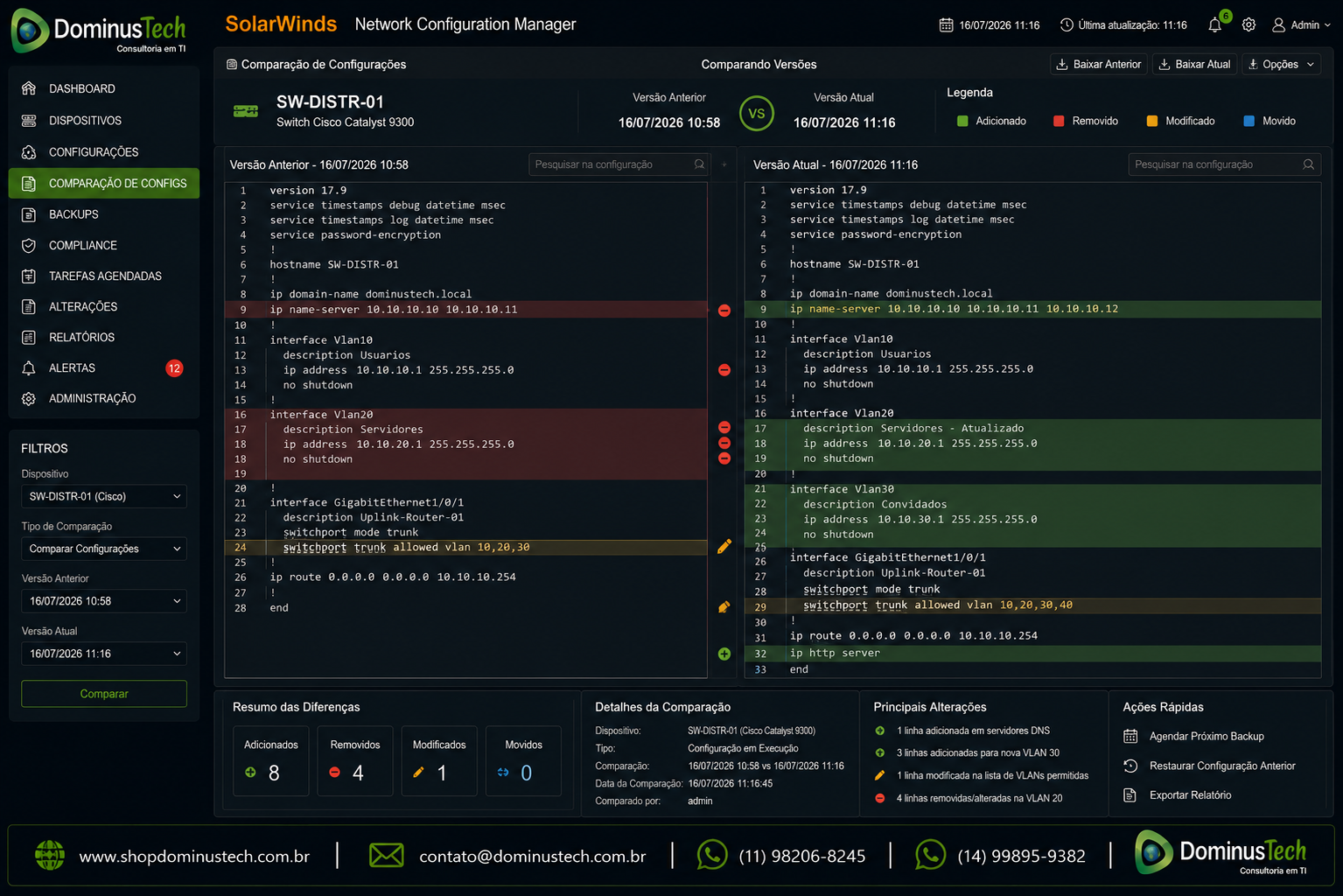Click the Compliance shield icon in sidebar
This screenshot has width=1343, height=896.
pos(29,246)
